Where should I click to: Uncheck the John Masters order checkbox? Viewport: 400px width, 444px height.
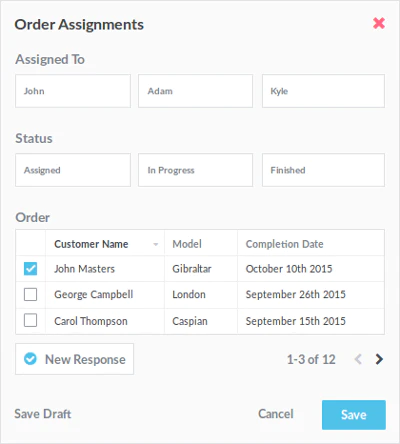pyautogui.click(x=30, y=269)
